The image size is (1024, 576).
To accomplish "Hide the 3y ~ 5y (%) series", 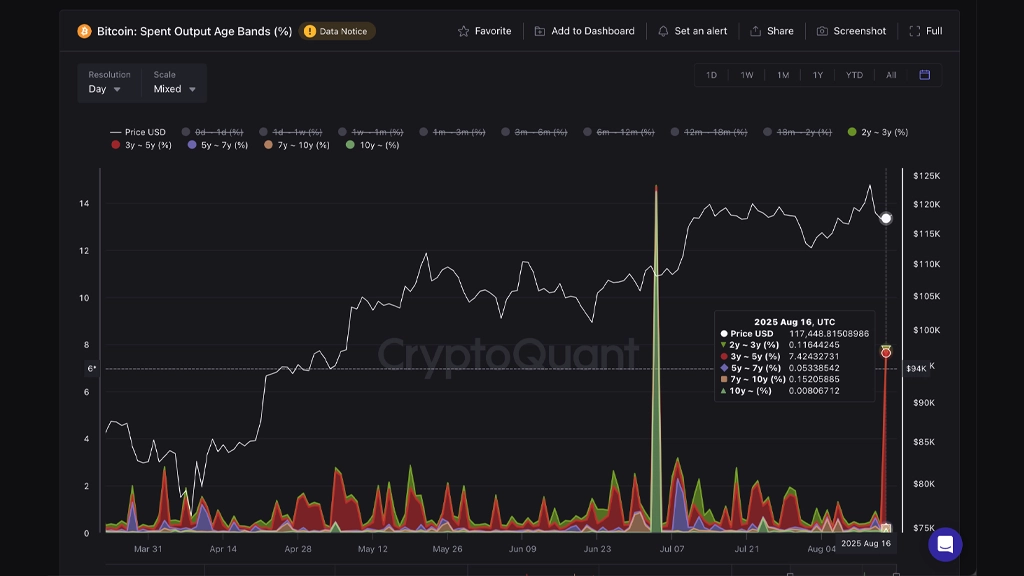I will 141,145.
